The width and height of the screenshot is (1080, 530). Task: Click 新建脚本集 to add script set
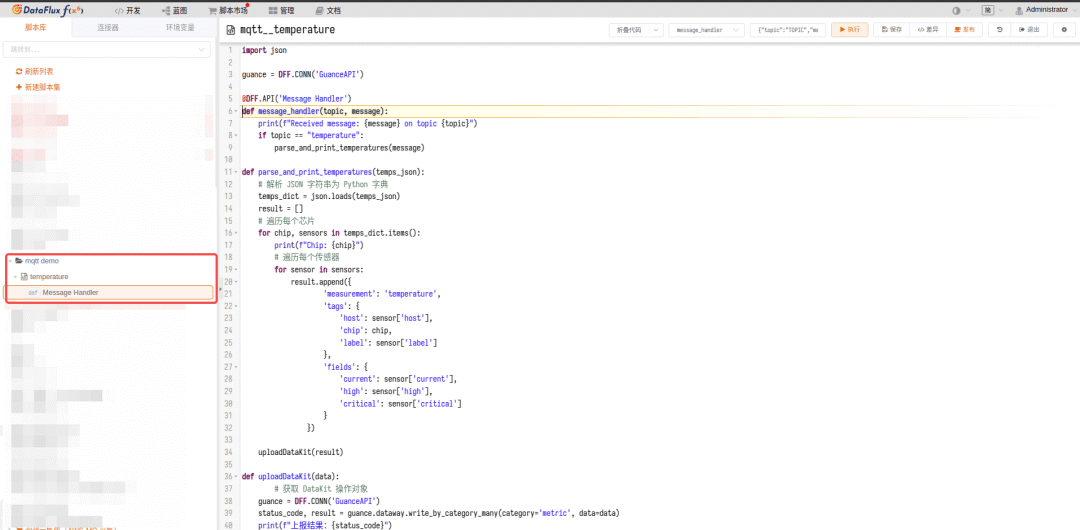coord(38,88)
